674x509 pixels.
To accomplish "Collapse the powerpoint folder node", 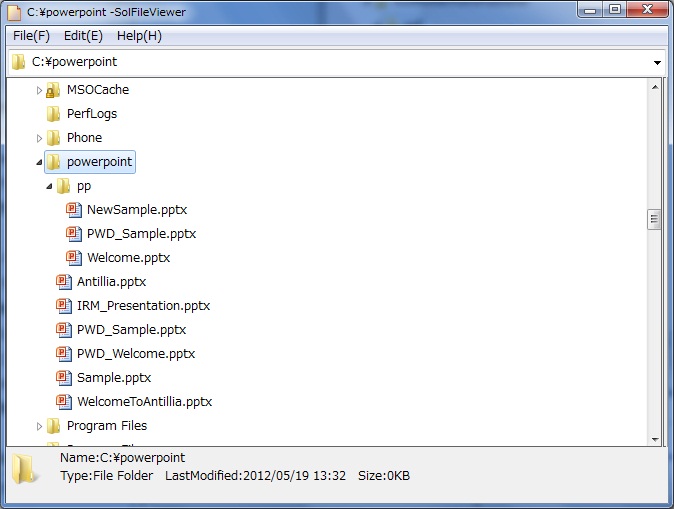I will (39, 163).
